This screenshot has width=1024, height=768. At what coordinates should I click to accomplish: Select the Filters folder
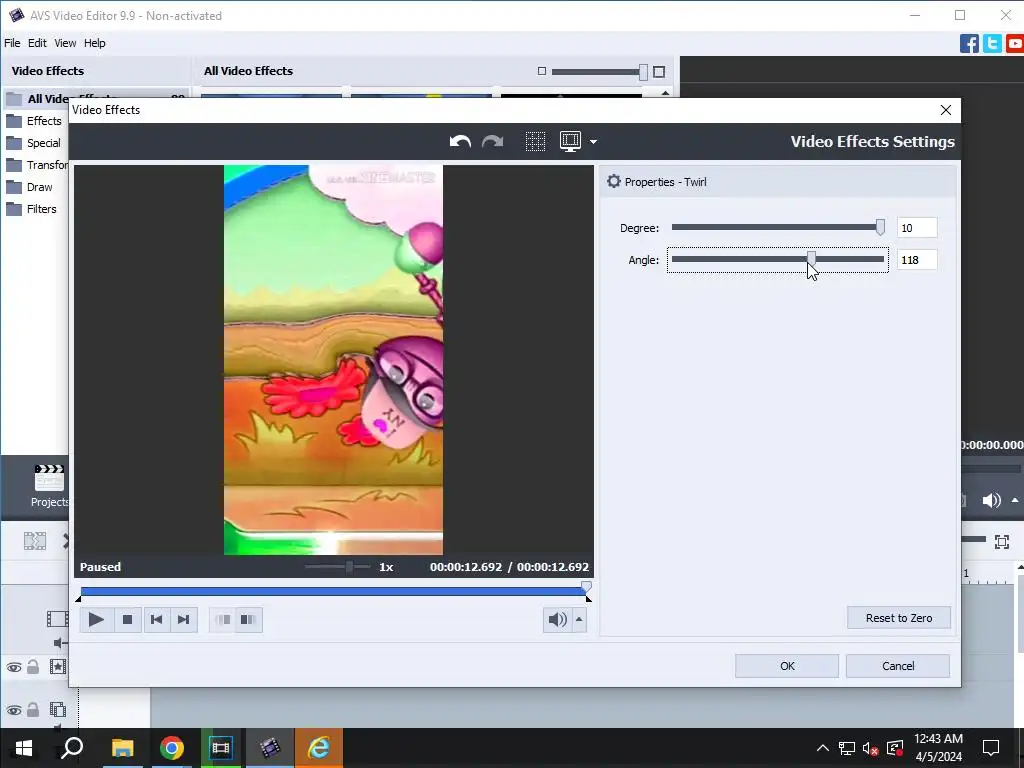coord(32,209)
